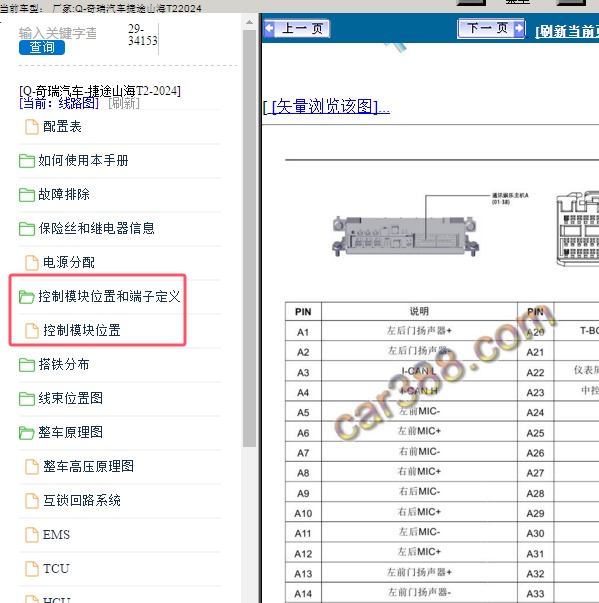Select the 左前MIC+ description cell
599x603 pixels.
[x=419, y=431]
